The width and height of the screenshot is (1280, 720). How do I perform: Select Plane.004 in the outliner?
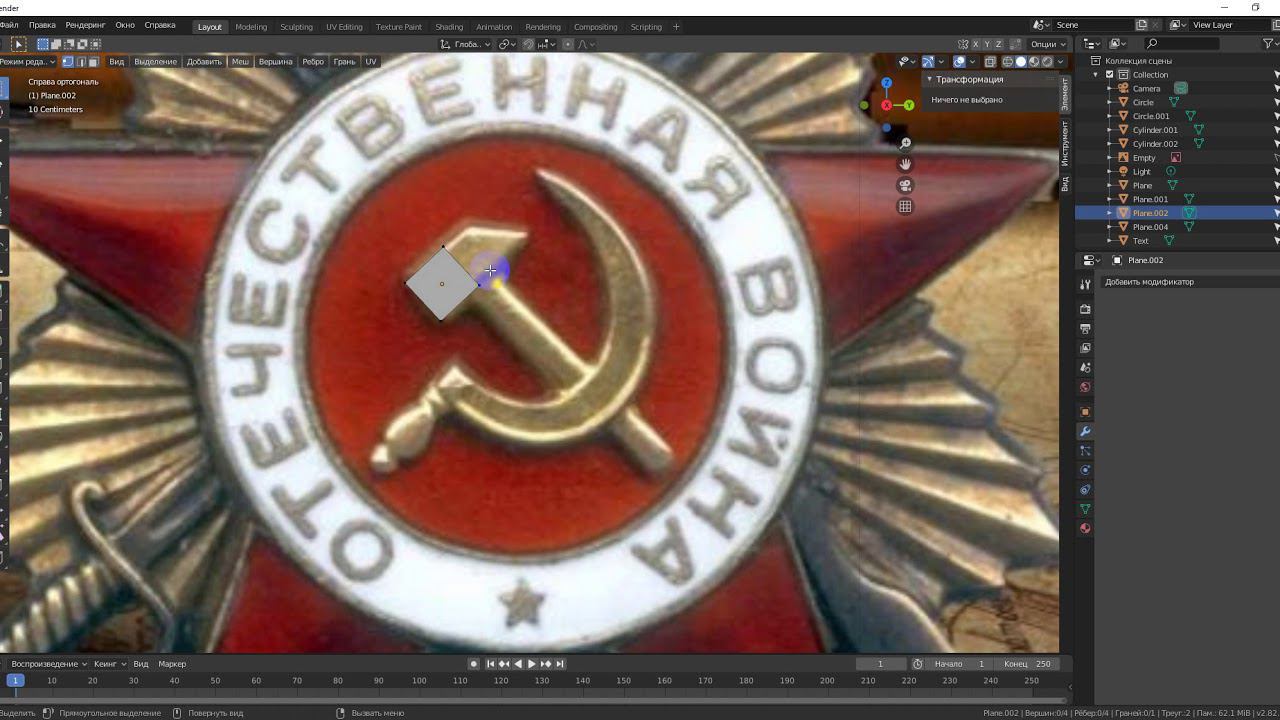point(1150,227)
